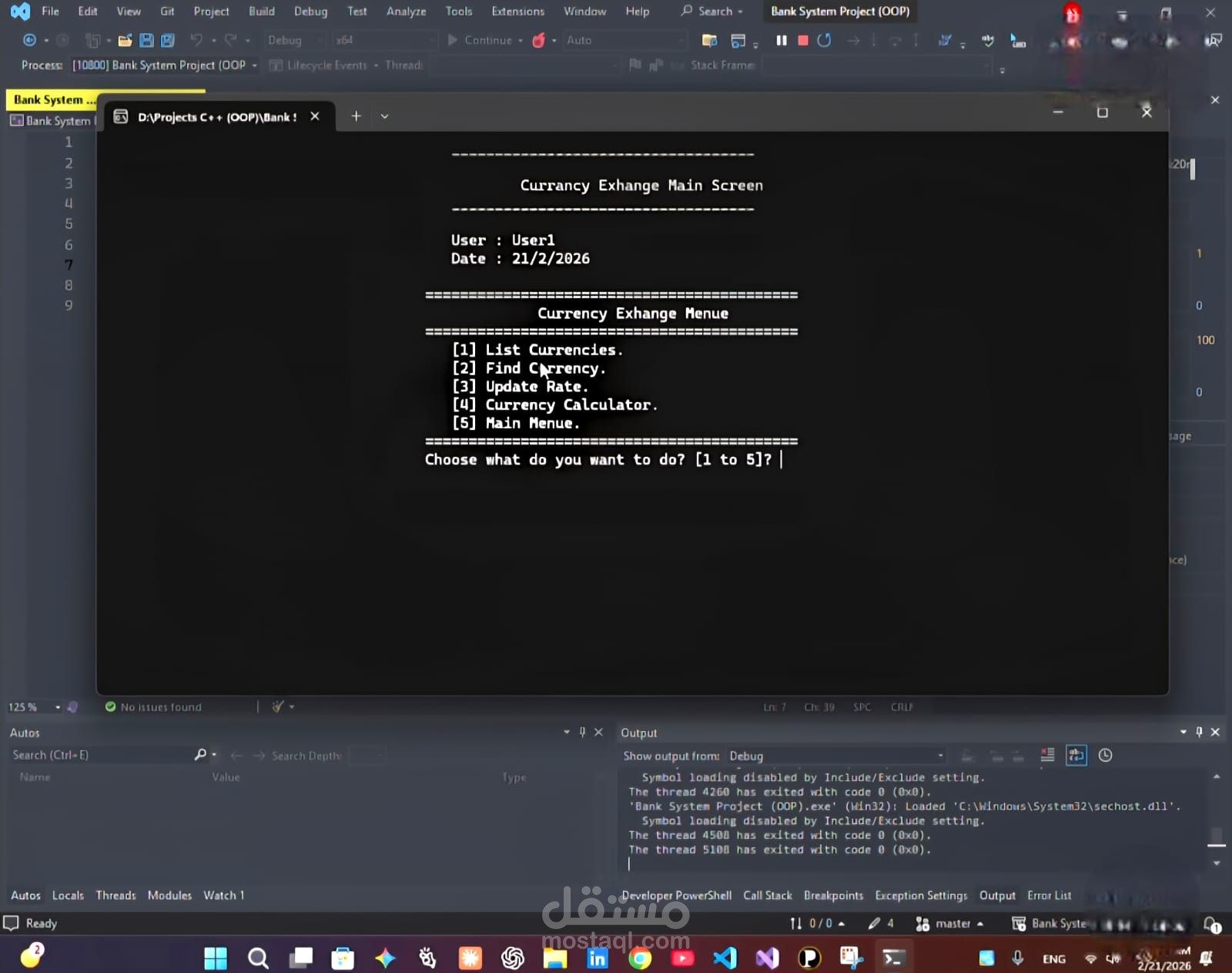Screen dimensions: 1232x973
Task: Click the Continue debug button
Action: 480,40
